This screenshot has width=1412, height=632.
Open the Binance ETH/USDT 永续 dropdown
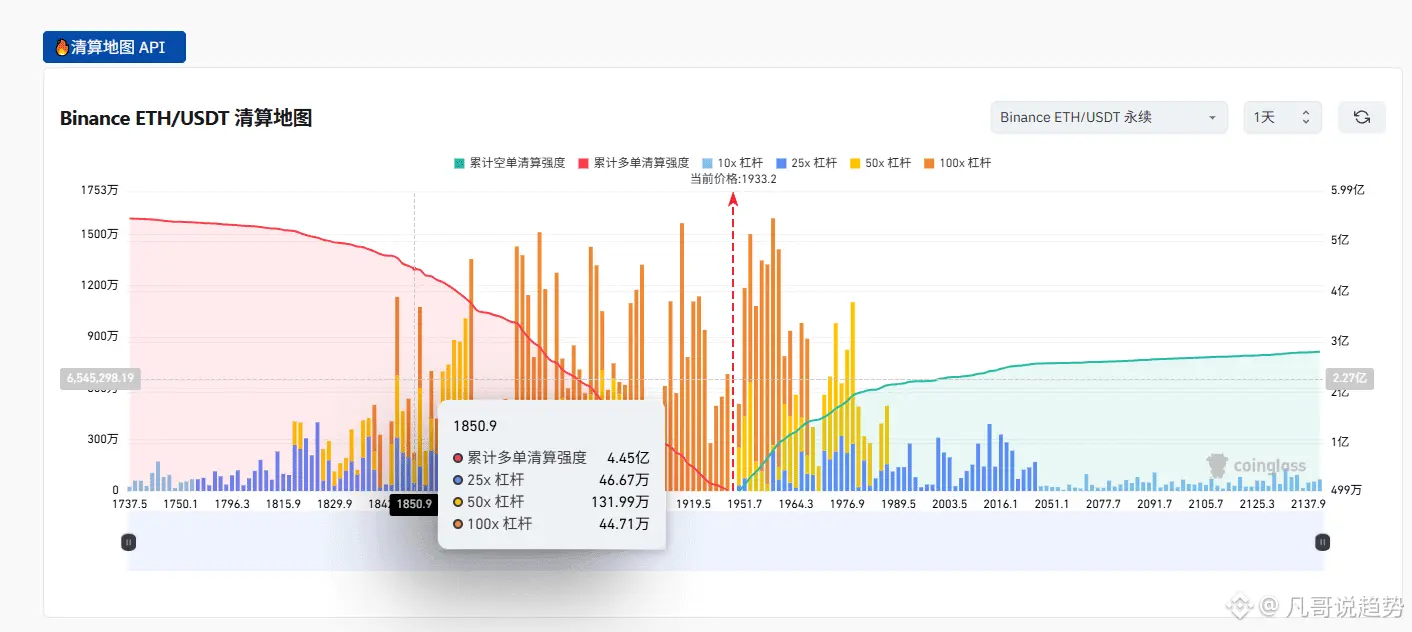(1109, 117)
